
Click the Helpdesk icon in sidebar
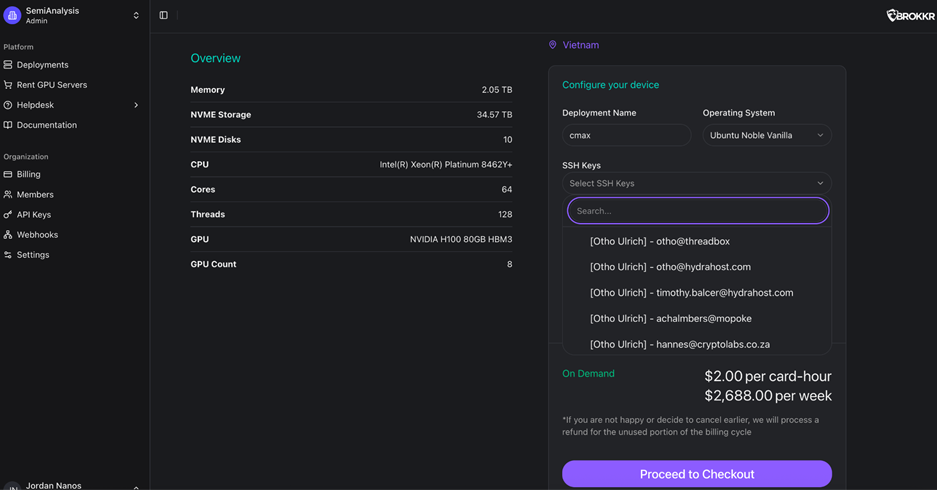(8, 105)
